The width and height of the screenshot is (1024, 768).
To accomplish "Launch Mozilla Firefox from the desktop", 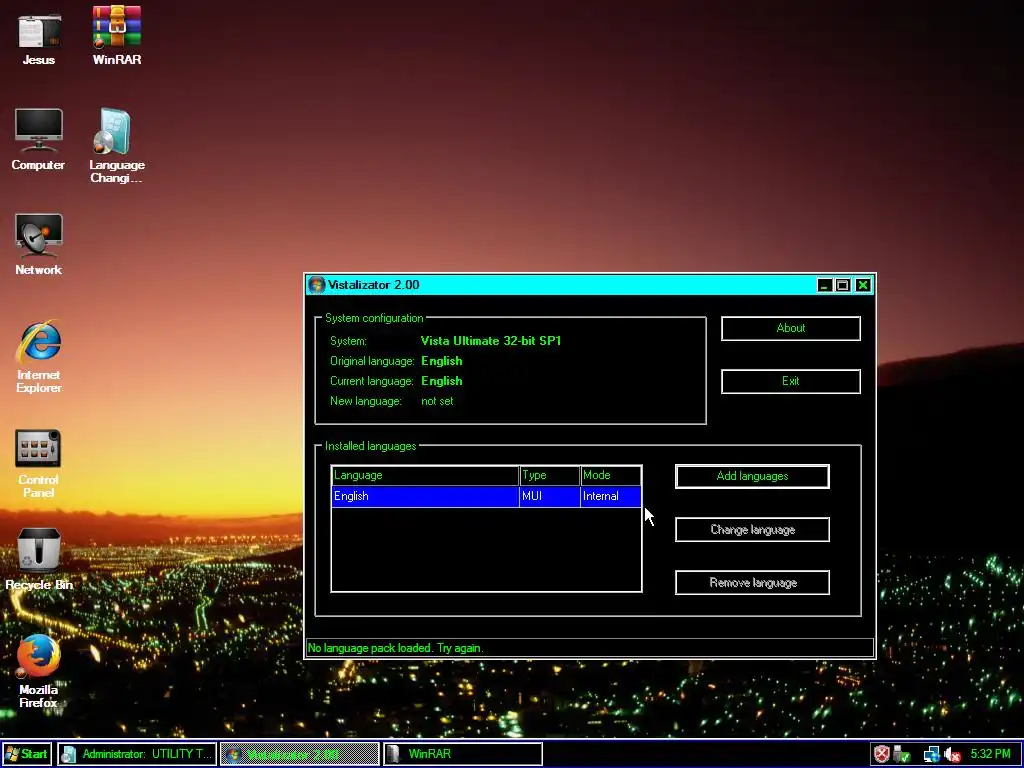I will click(39, 671).
